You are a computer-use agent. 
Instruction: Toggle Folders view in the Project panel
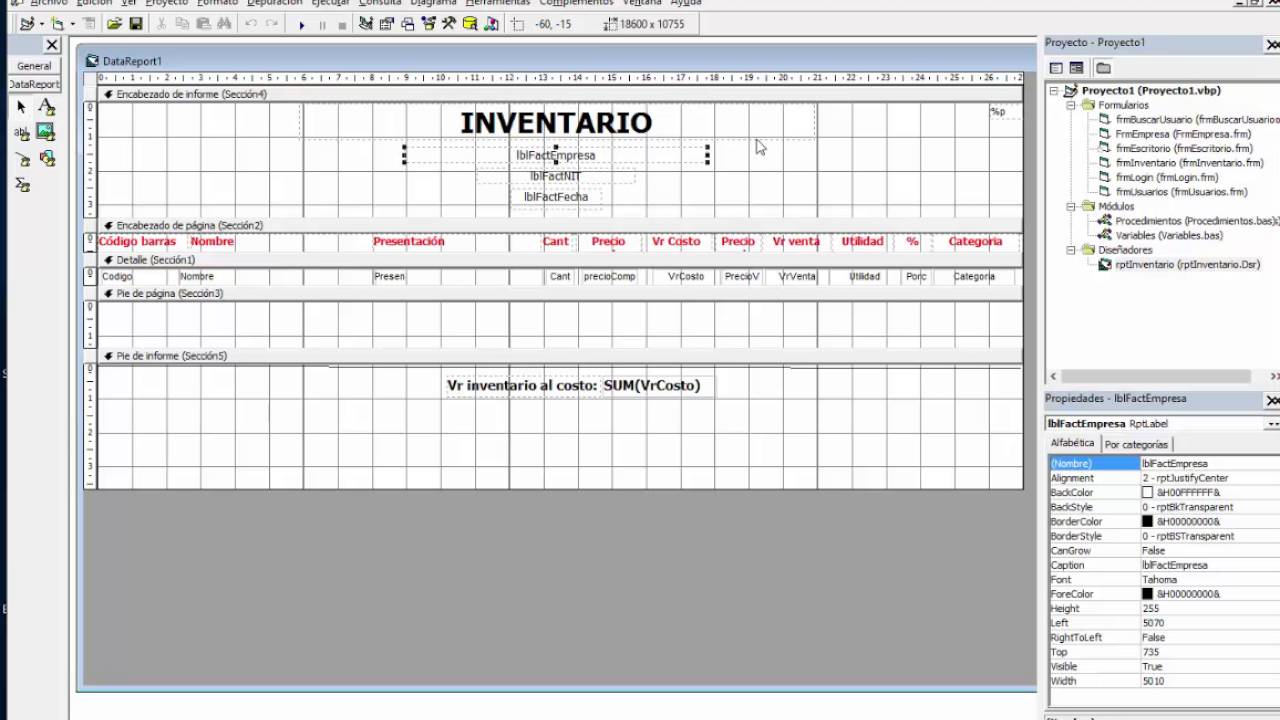[1103, 68]
